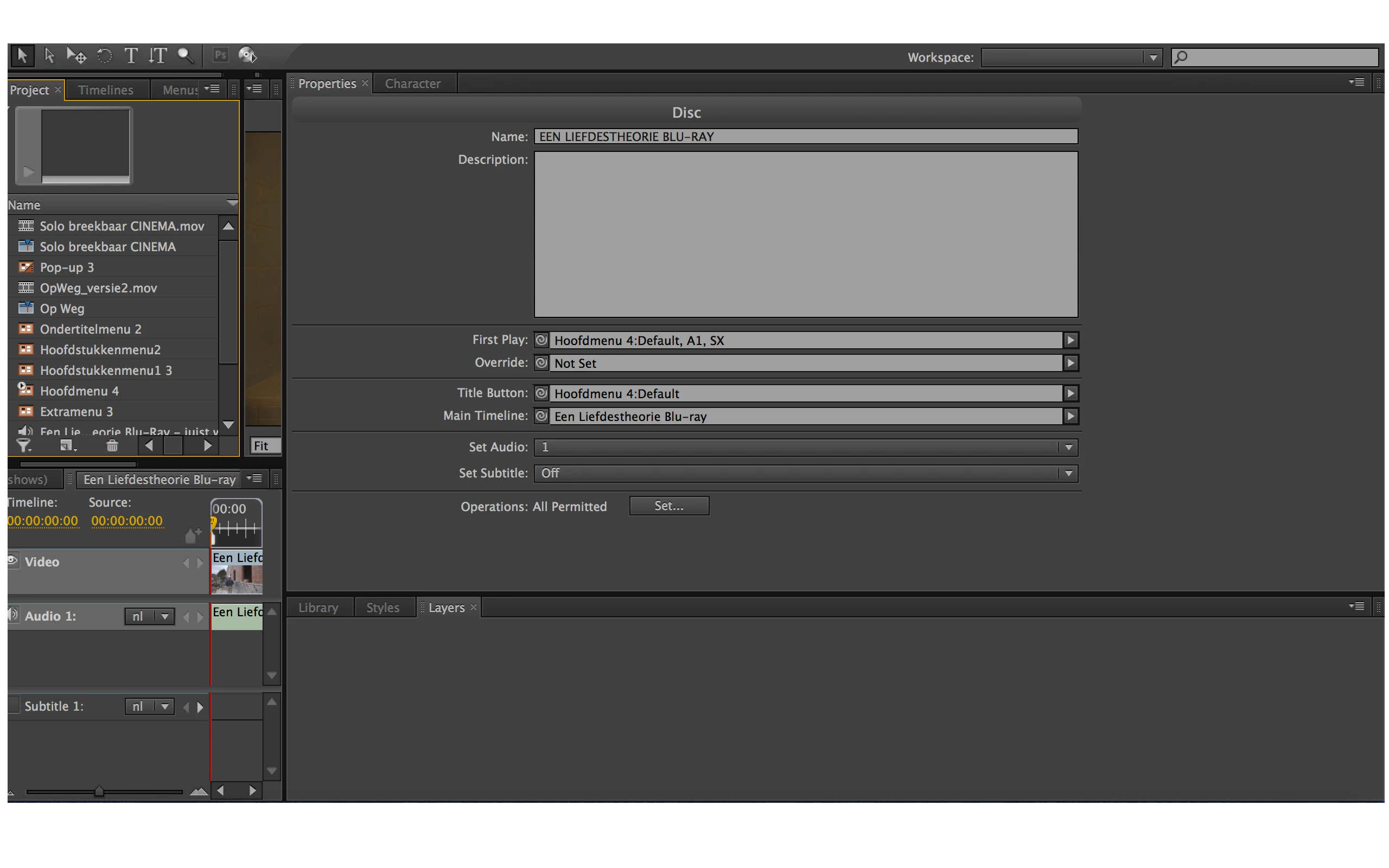This screenshot has width=1389, height=868.
Task: Toggle Video track eye visibility
Action: pyautogui.click(x=12, y=560)
